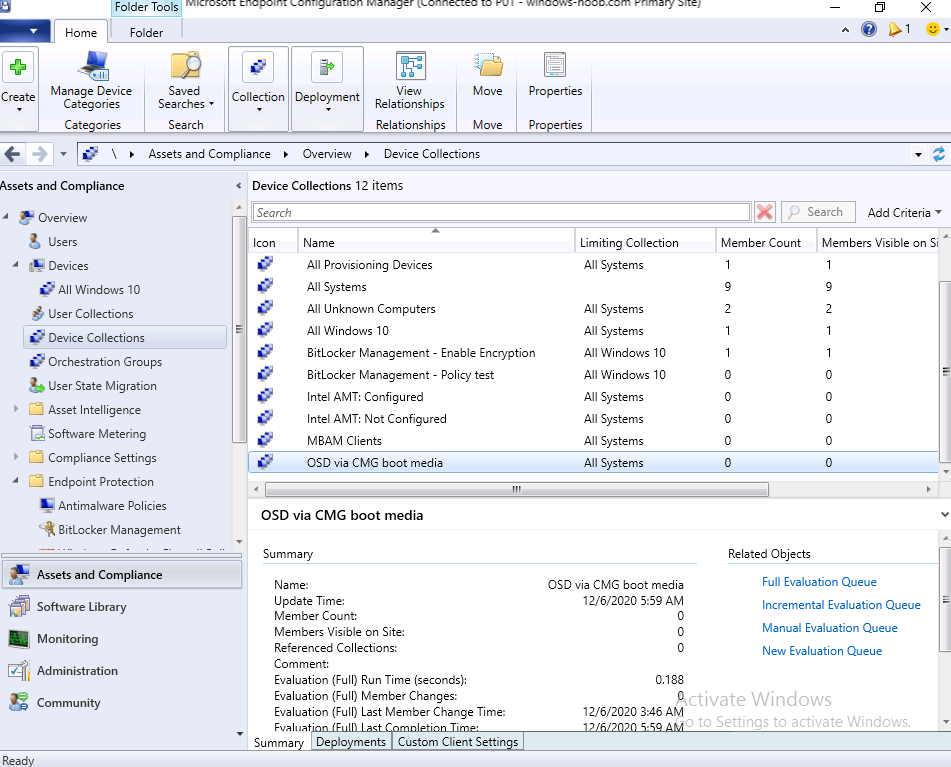Open the Custom Client Settings tab
The width and height of the screenshot is (951, 767).
point(458,742)
